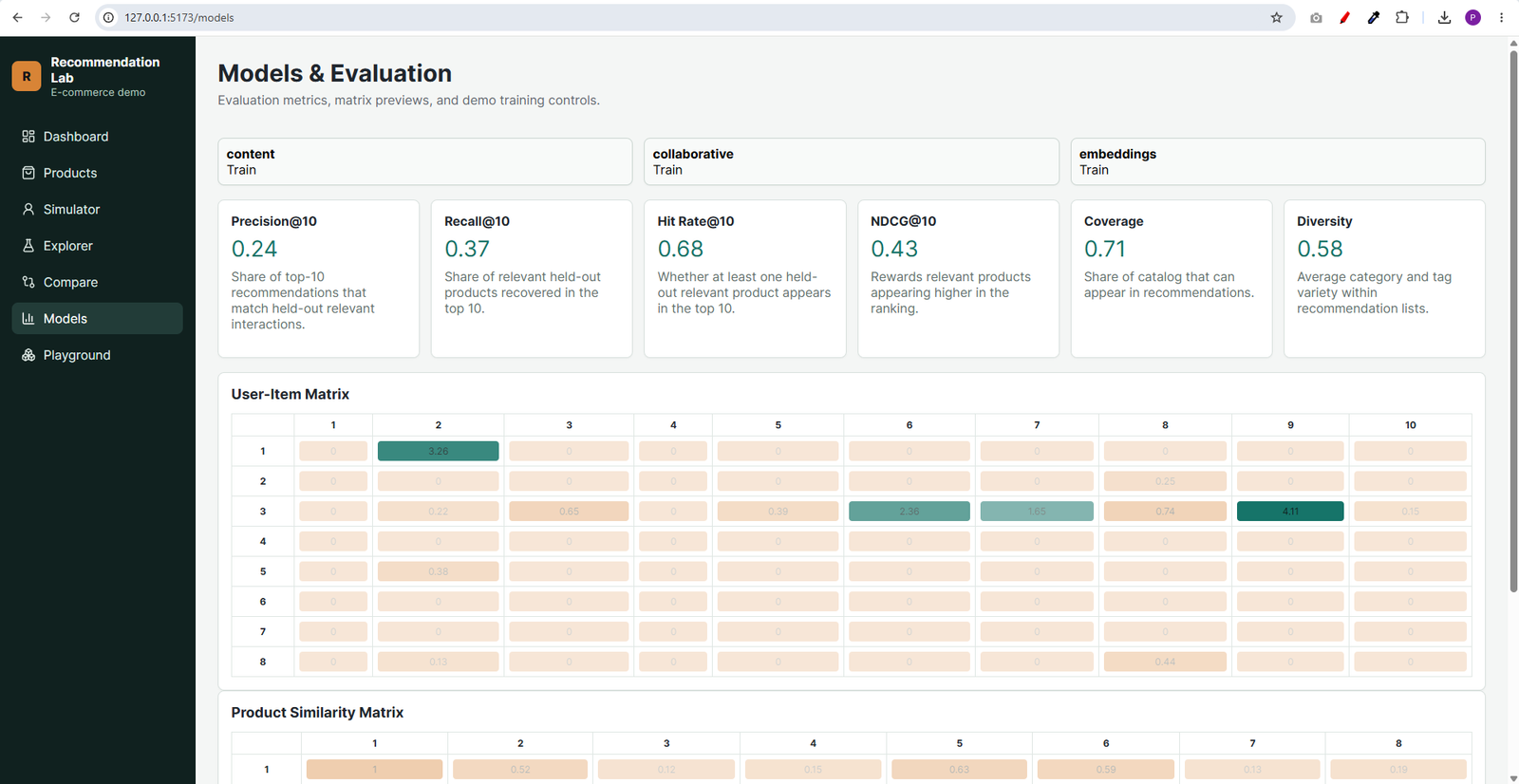This screenshot has width=1519, height=784.
Task: Switch to the Compare page
Action: coord(97,282)
